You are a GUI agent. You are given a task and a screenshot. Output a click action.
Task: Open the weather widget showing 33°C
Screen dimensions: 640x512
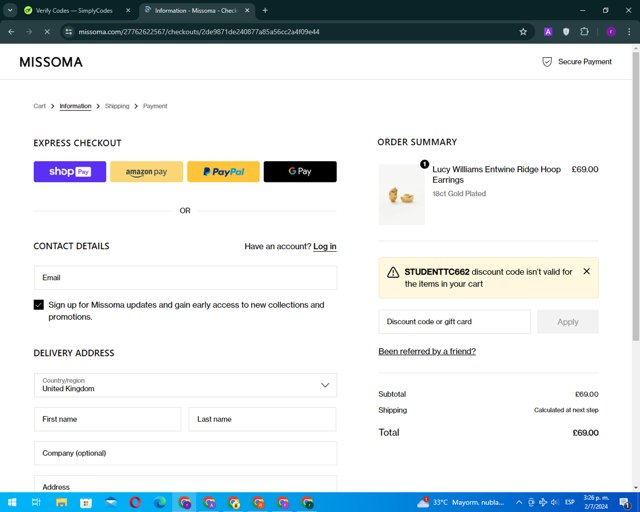[460, 502]
